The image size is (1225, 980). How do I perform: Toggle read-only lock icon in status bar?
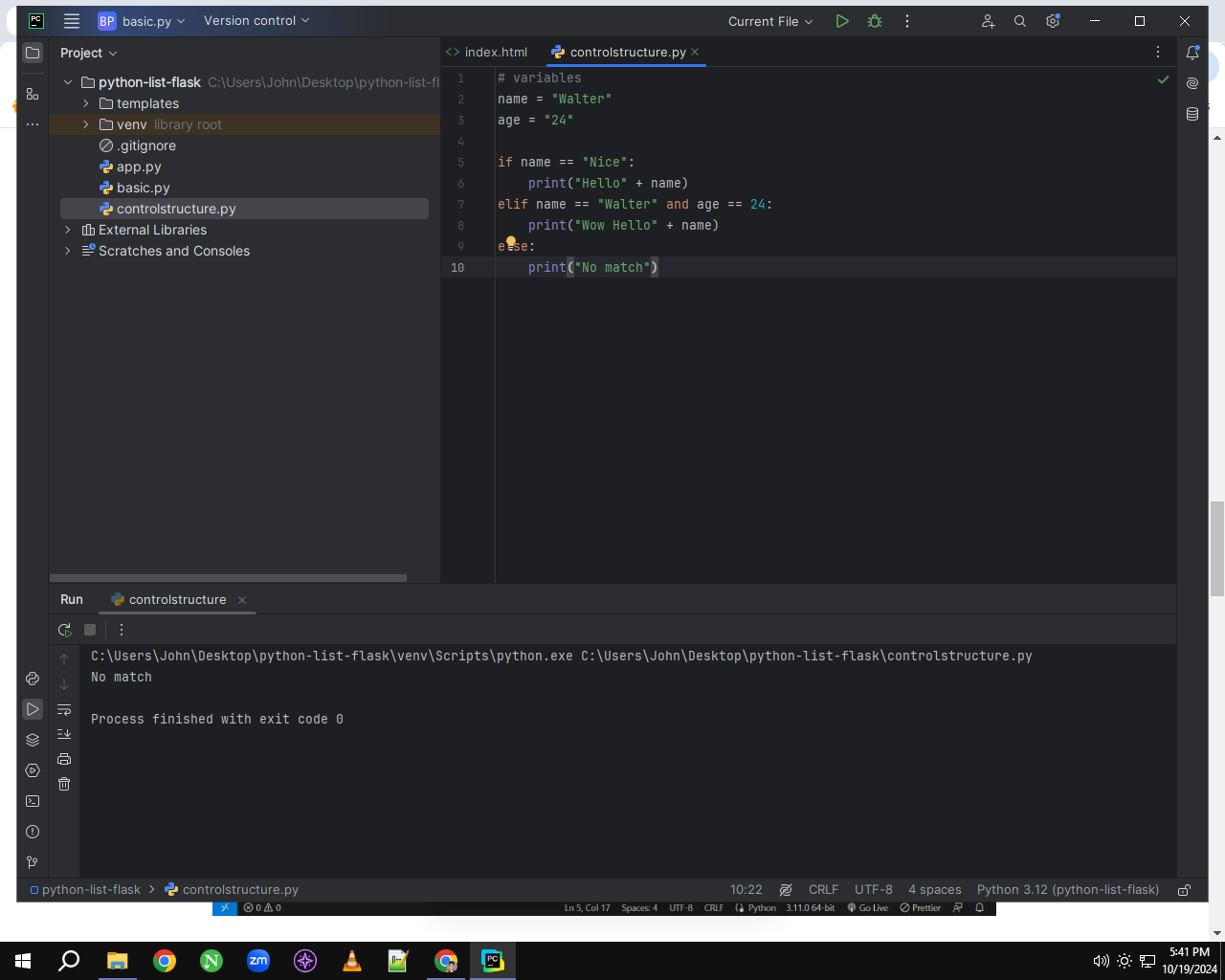[1184, 890]
